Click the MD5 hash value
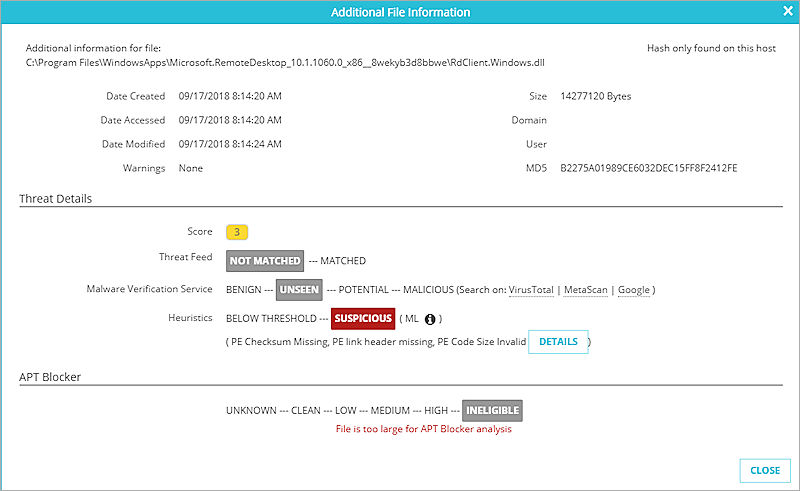This screenshot has height=491, width=800. coord(649,168)
